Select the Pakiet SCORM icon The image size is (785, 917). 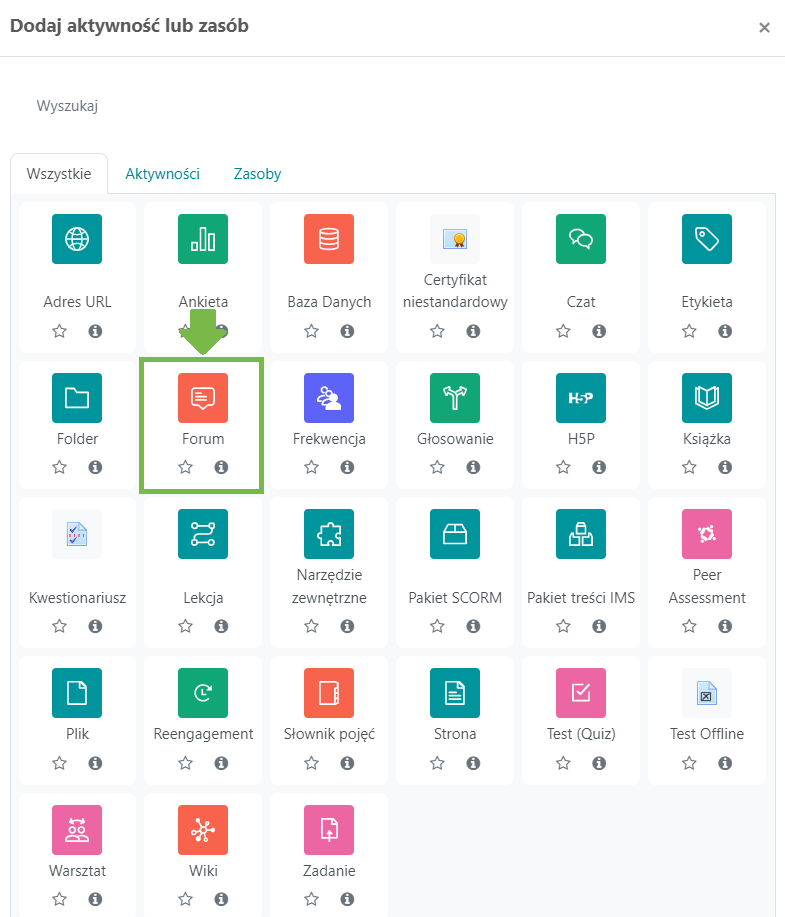click(x=455, y=534)
